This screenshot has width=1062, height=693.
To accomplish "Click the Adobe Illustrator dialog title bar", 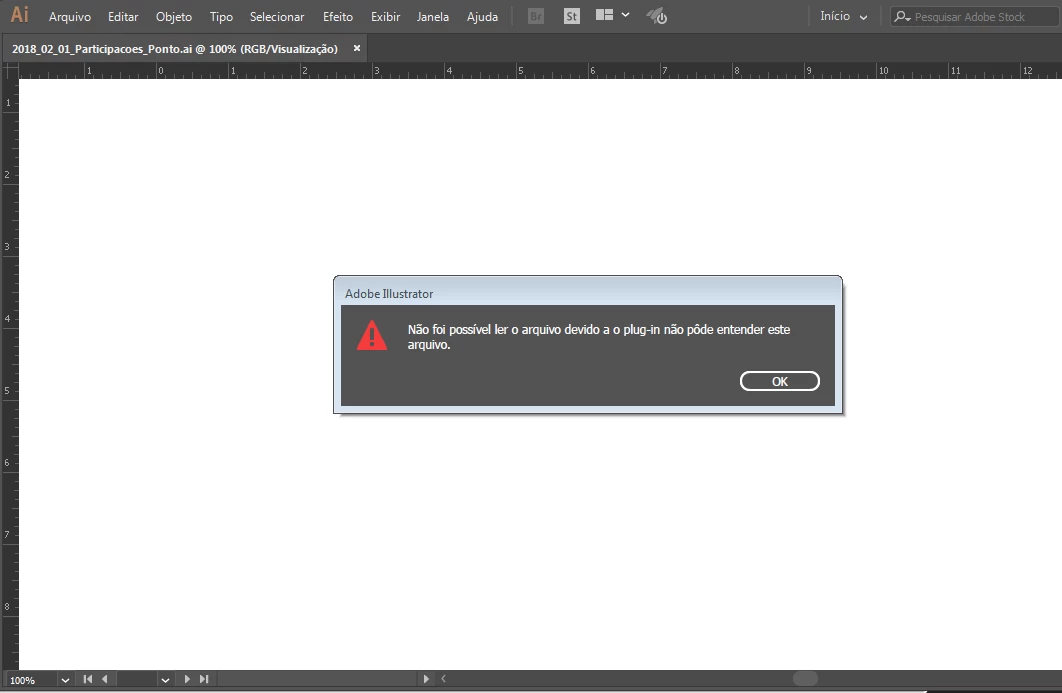I will tap(587, 293).
